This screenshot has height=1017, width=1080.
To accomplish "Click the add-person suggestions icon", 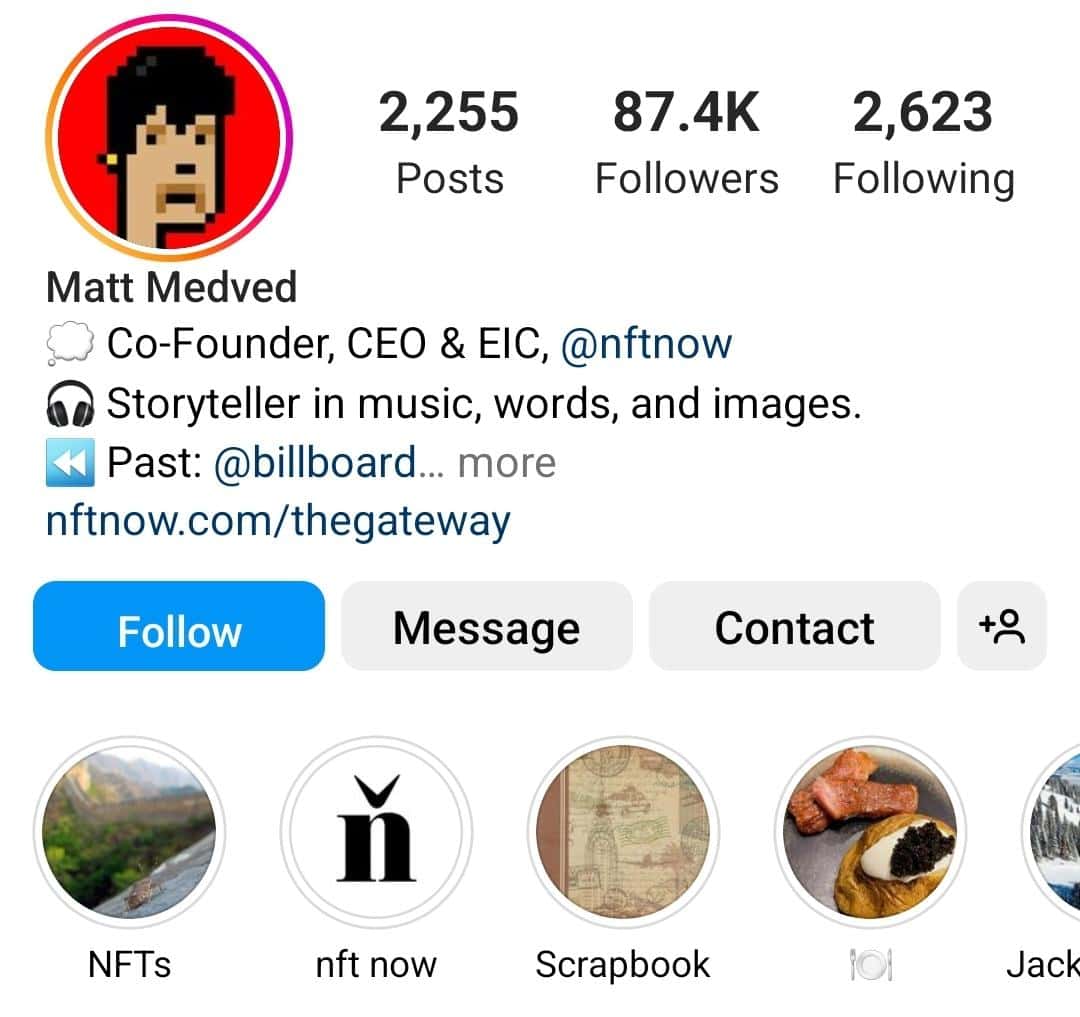I will tap(1003, 627).
